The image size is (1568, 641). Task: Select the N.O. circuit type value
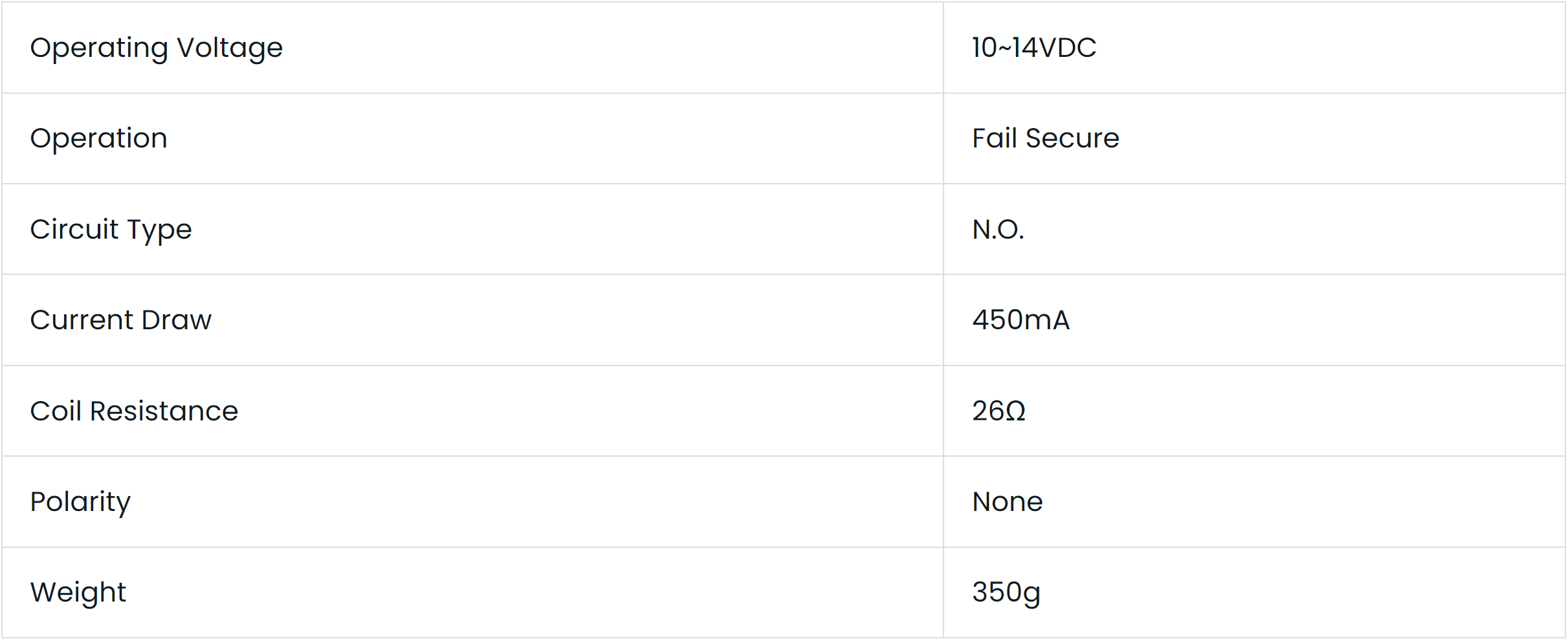tap(998, 230)
